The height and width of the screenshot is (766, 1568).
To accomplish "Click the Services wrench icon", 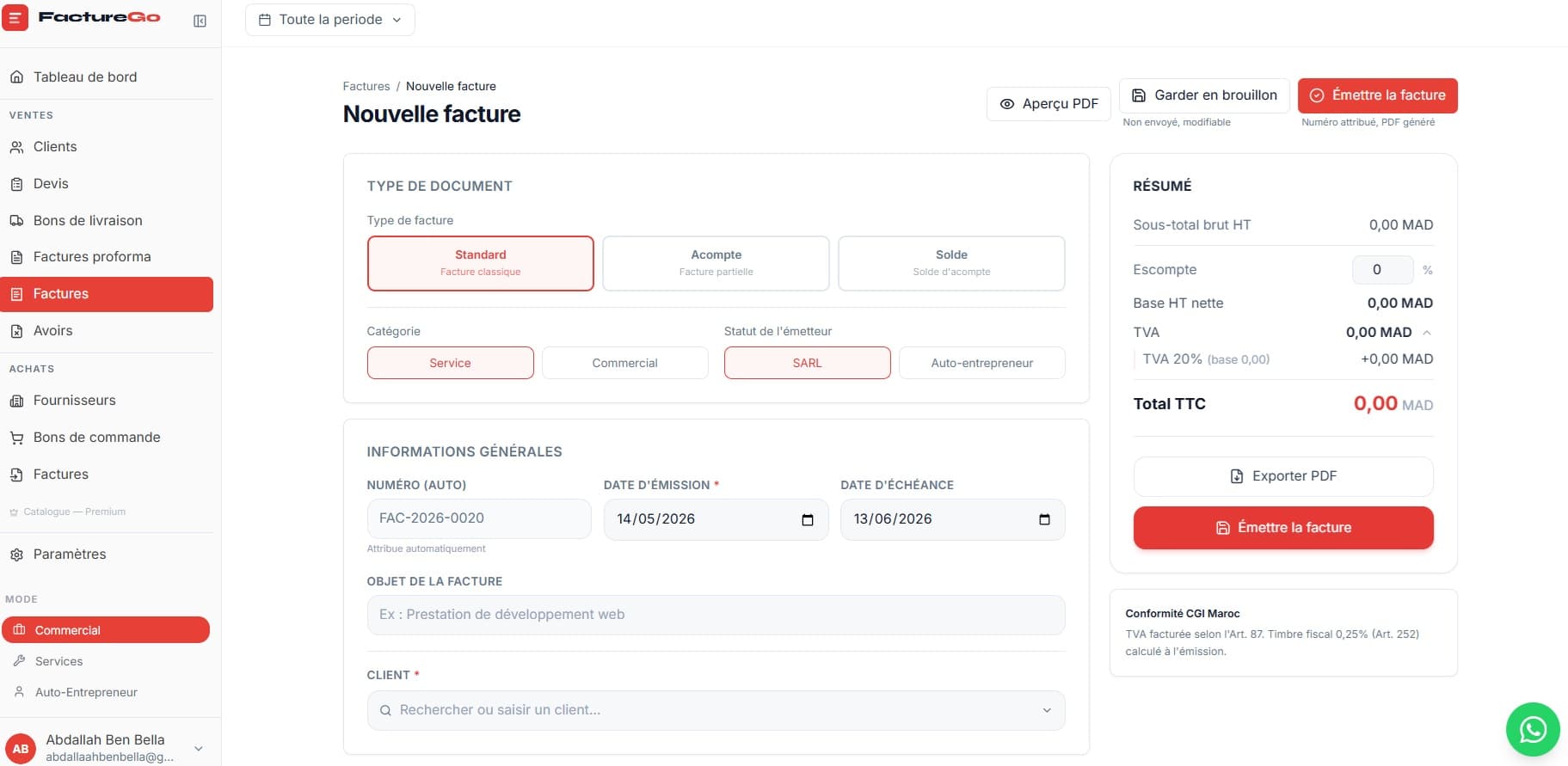I will pos(19,660).
